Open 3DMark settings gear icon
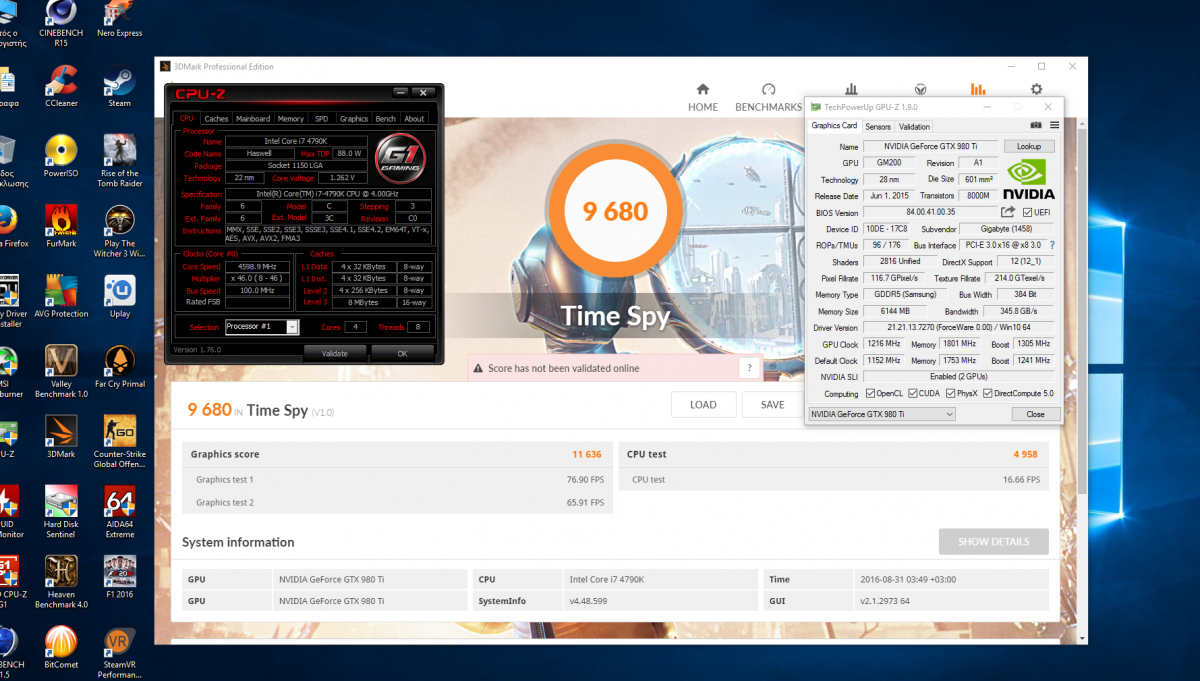This screenshot has height=681, width=1200. (1036, 89)
